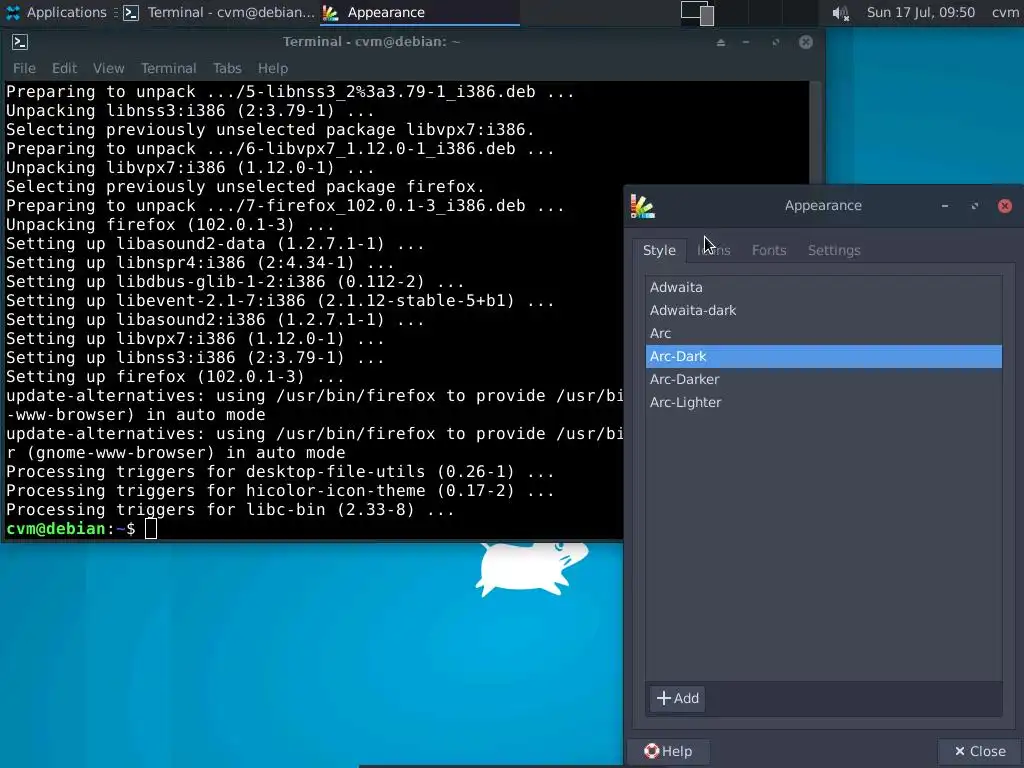1024x768 pixels.
Task: Open the Terminal File menu
Action: pos(24,68)
